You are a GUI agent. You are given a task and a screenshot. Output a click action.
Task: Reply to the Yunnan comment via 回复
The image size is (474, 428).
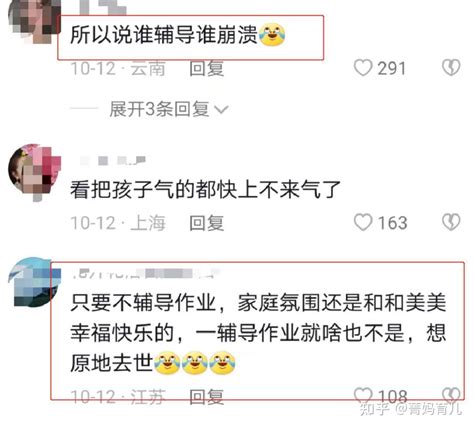point(207,68)
